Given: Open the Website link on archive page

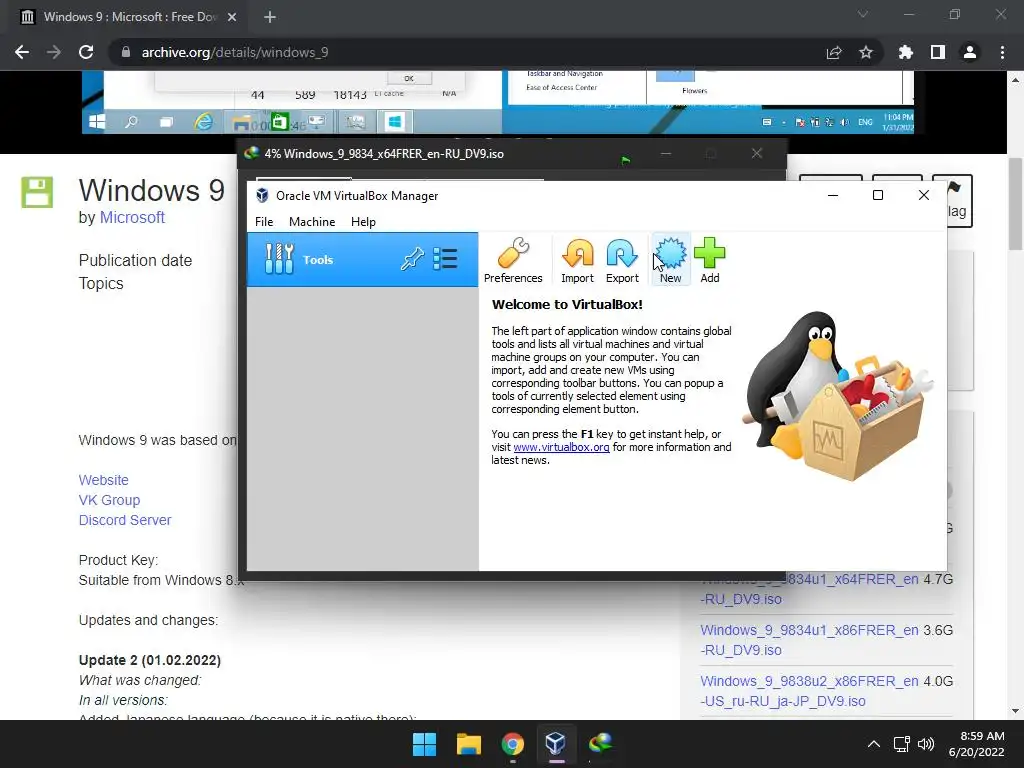Looking at the screenshot, I should [x=104, y=480].
